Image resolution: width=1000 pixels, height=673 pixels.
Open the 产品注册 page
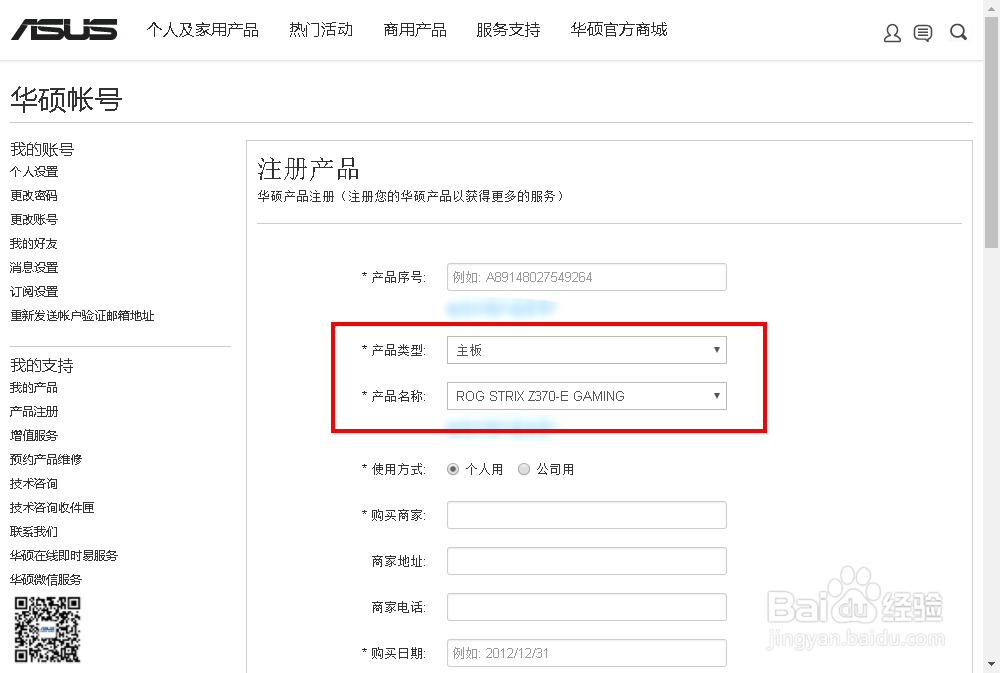tap(35, 411)
